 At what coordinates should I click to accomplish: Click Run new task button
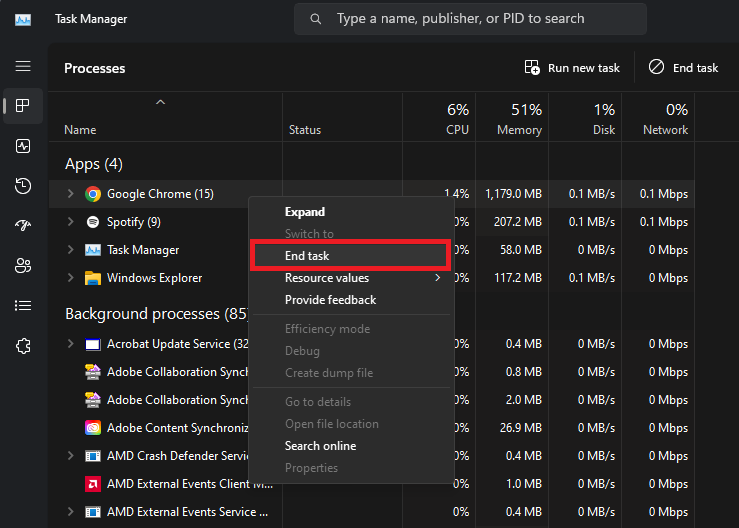tap(572, 68)
